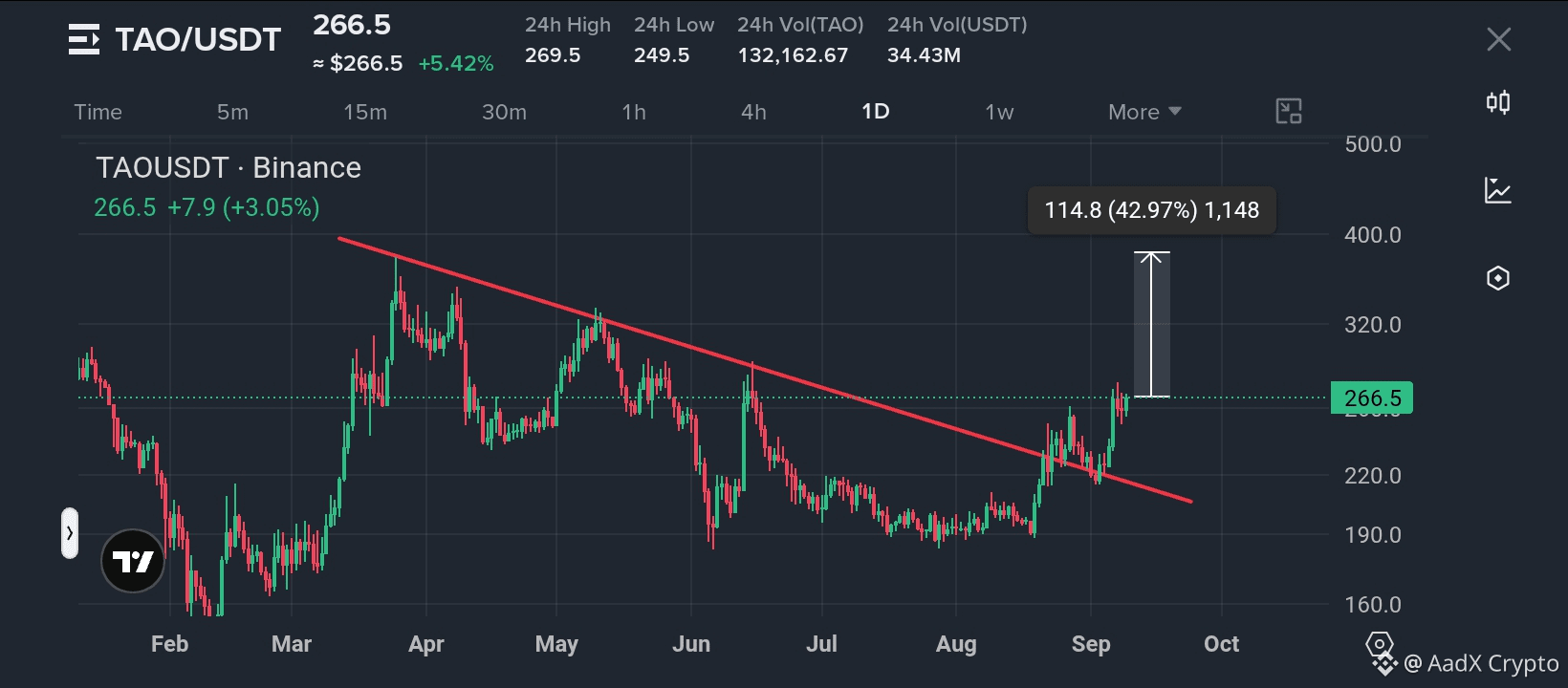Image resolution: width=1568 pixels, height=688 pixels.
Task: Choose the Time chart view
Action: pos(98,112)
